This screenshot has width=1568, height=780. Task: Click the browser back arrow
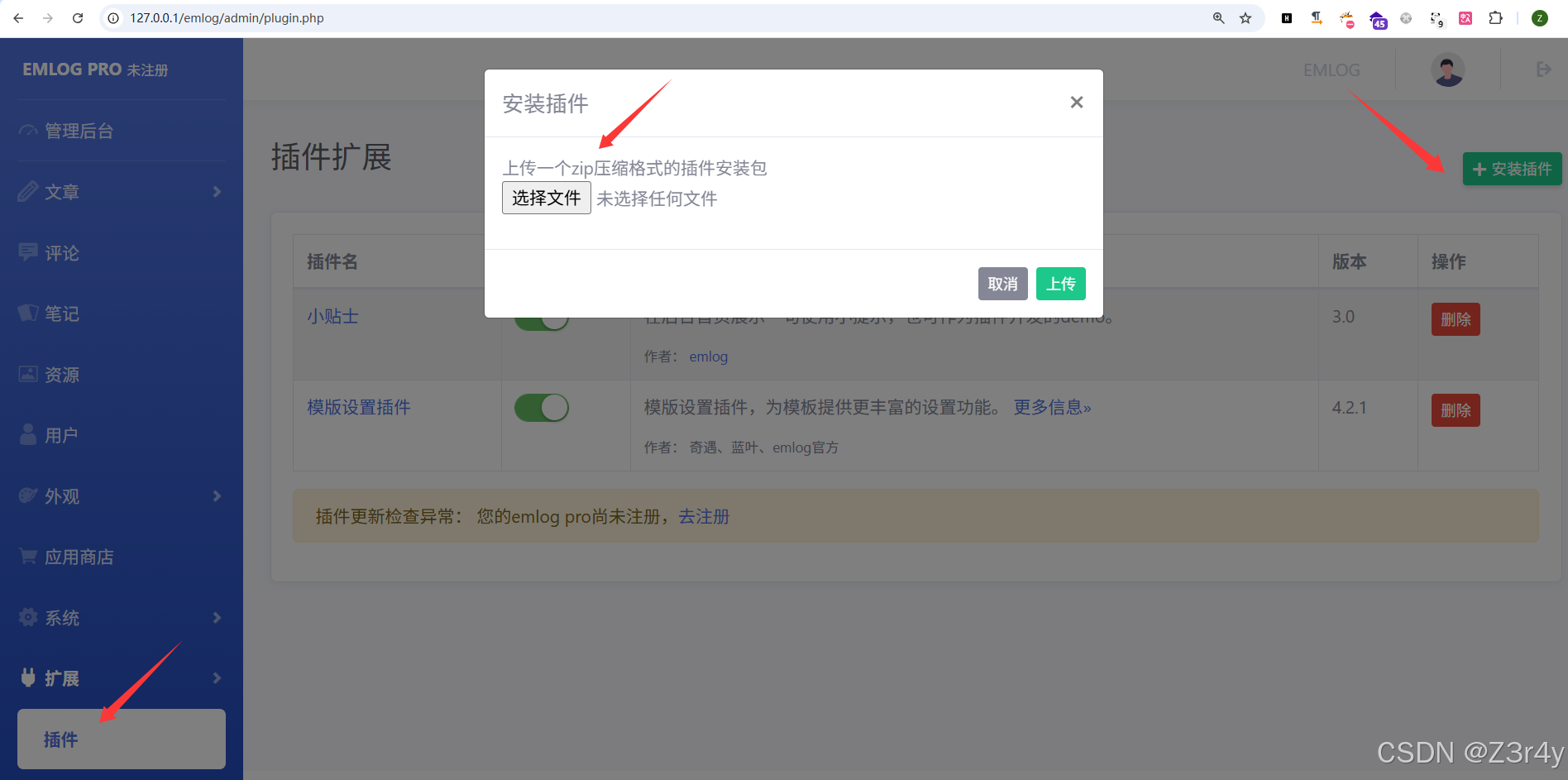pyautogui.click(x=18, y=18)
